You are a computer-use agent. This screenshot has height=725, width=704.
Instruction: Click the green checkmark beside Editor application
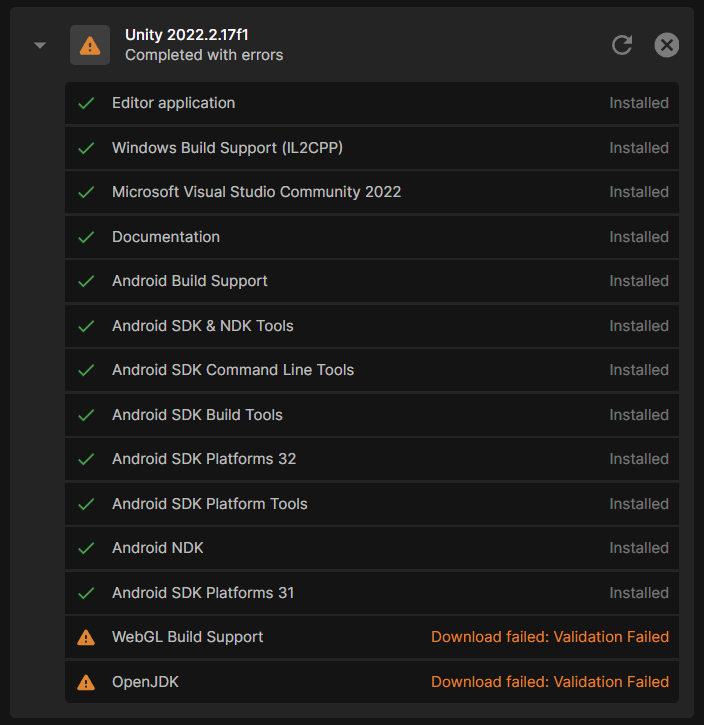coord(87,103)
